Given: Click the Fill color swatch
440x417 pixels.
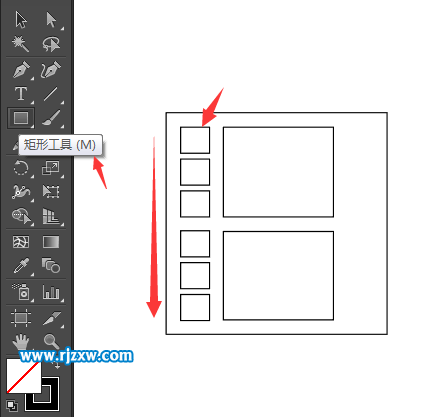Looking at the screenshot, I should tap(24, 376).
